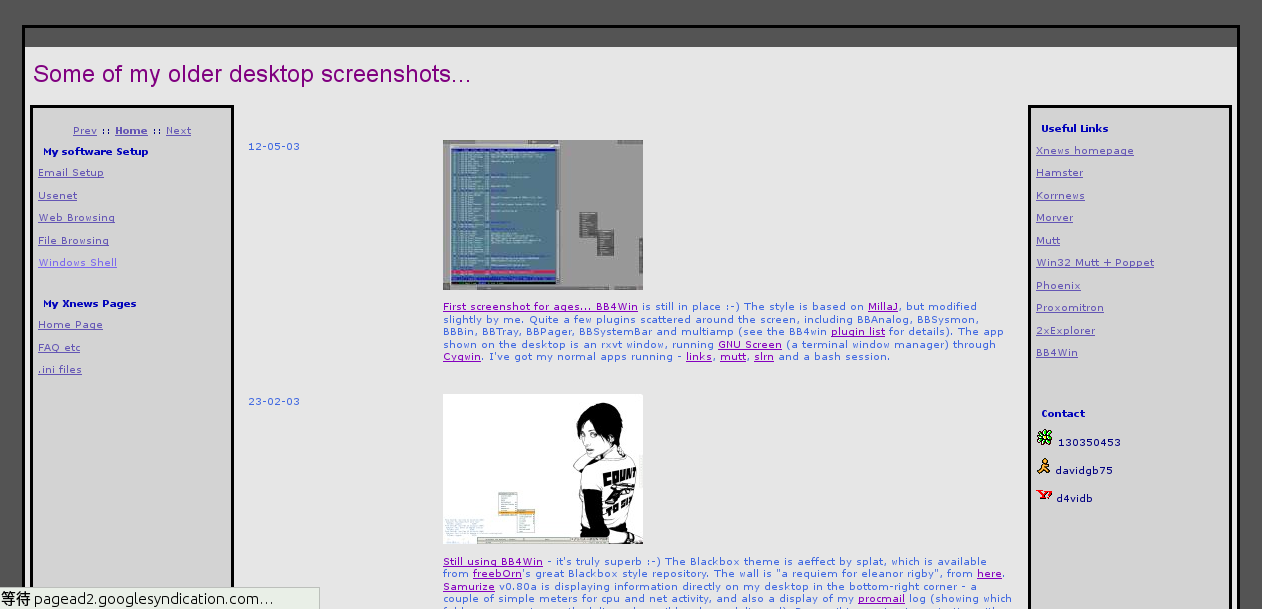Click the d4vidb contact name
The width and height of the screenshot is (1262, 609).
coord(1074,499)
